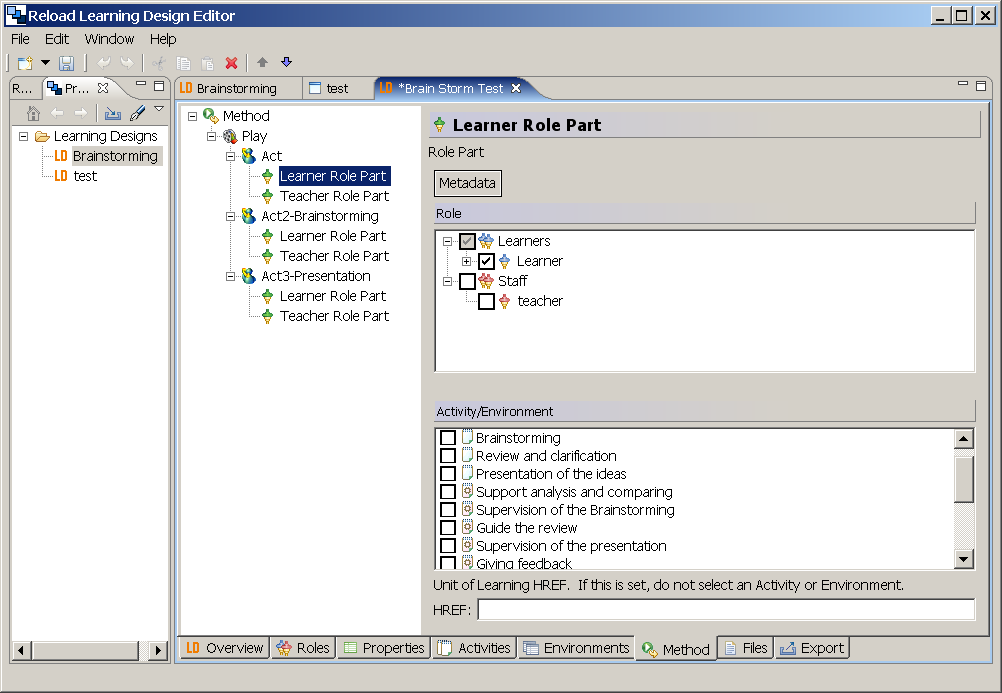Viewport: 1002px width, 693px height.
Task: Click the red Delete icon in toolbar
Action: [232, 63]
